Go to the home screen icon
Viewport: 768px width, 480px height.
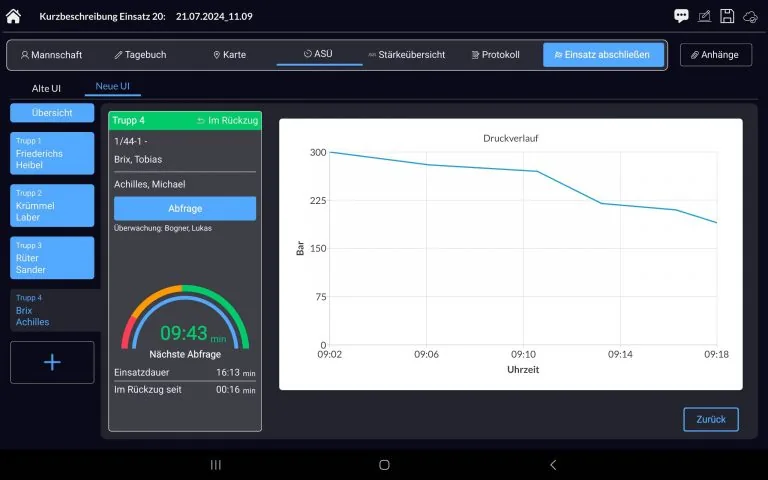click(x=13, y=16)
